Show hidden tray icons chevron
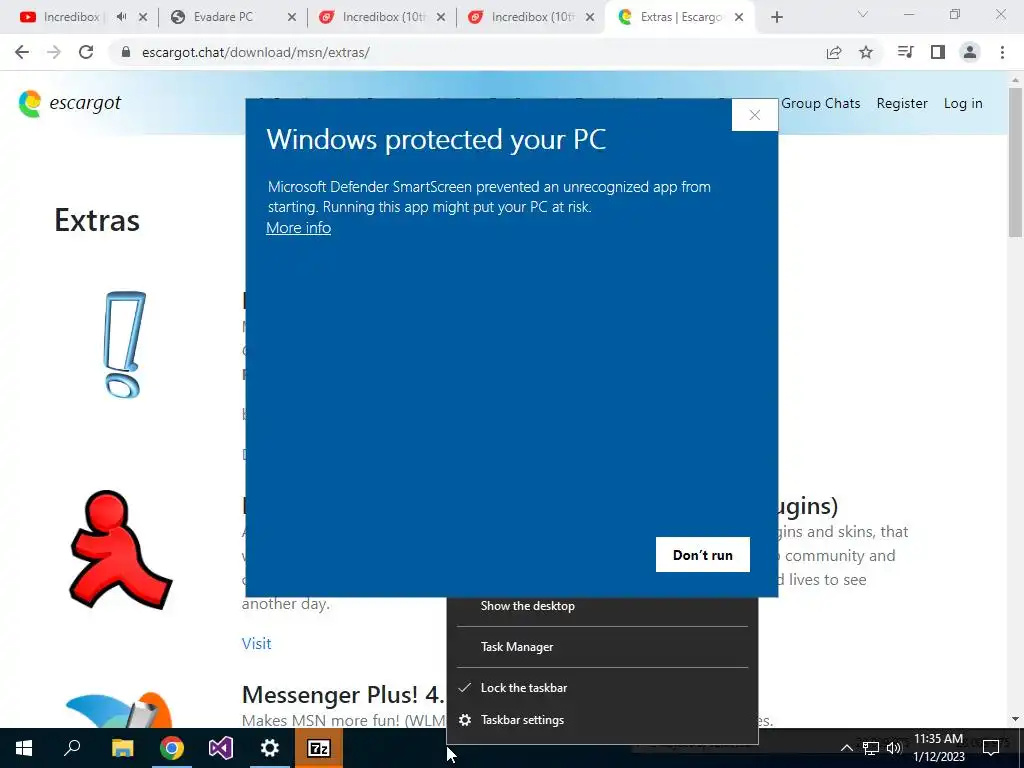 click(x=846, y=748)
